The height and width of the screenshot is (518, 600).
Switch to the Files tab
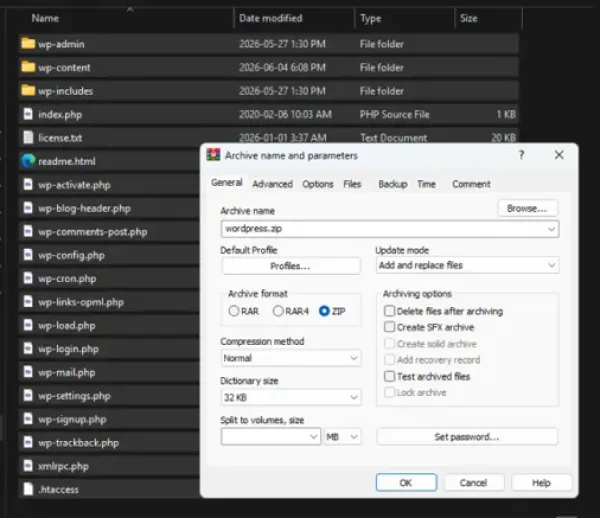click(x=352, y=184)
